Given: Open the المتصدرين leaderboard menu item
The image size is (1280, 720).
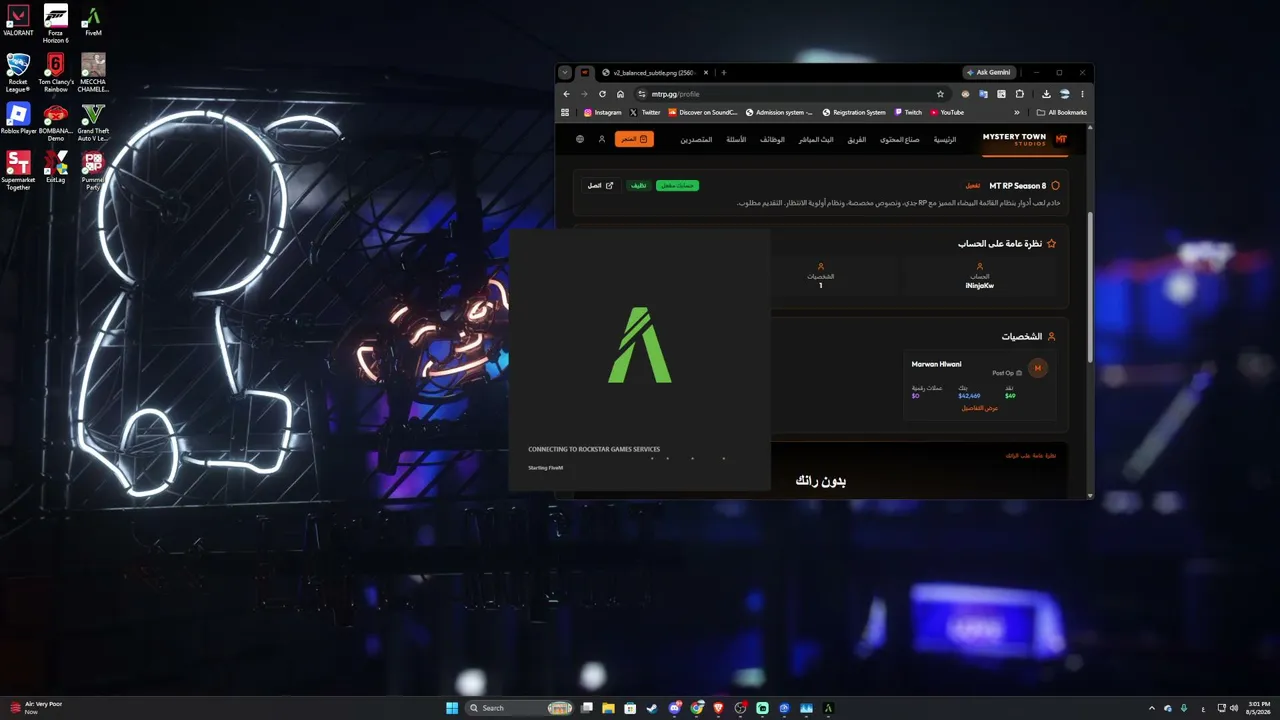Looking at the screenshot, I should (x=697, y=140).
